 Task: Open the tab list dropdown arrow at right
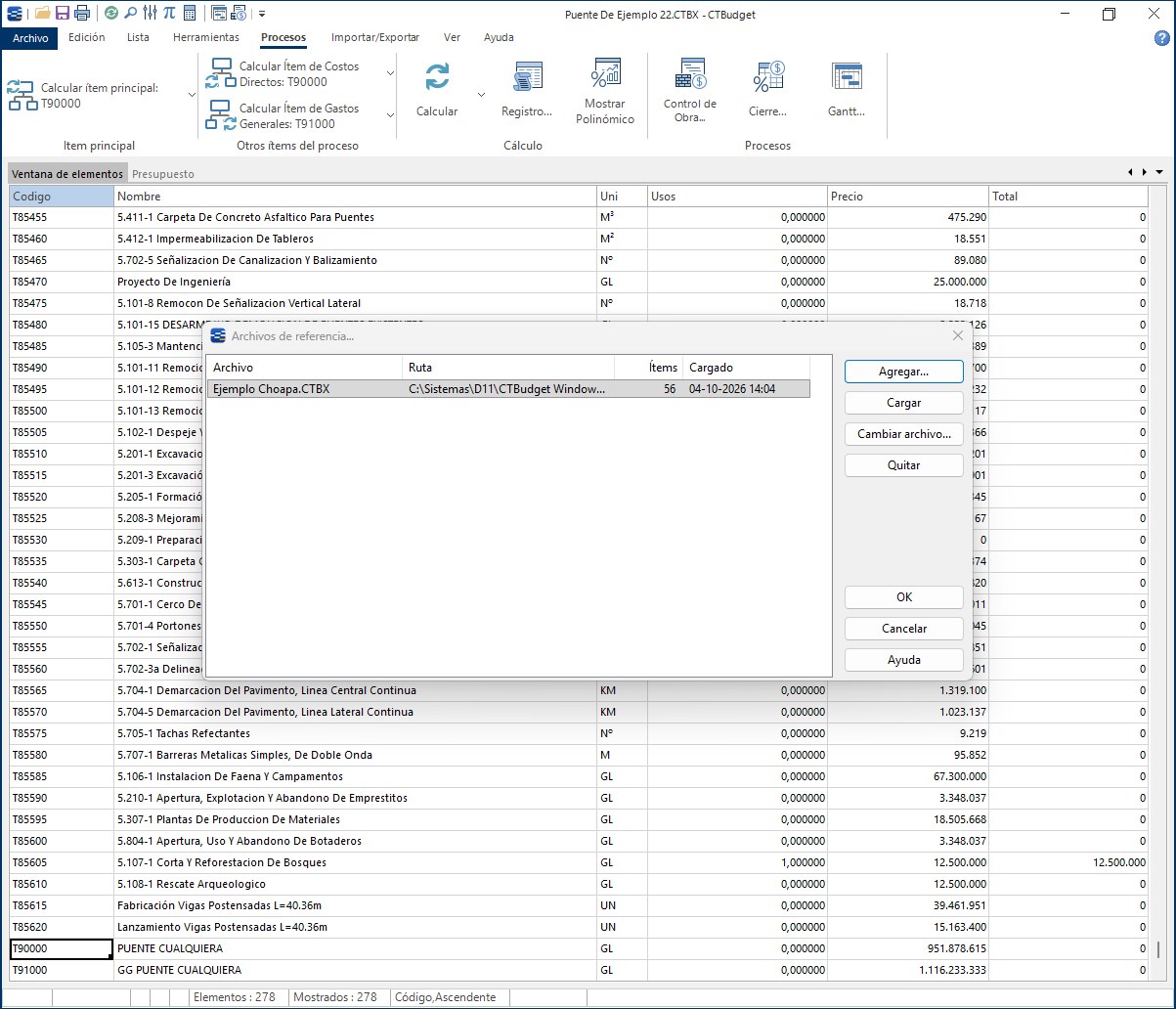coord(1159,173)
